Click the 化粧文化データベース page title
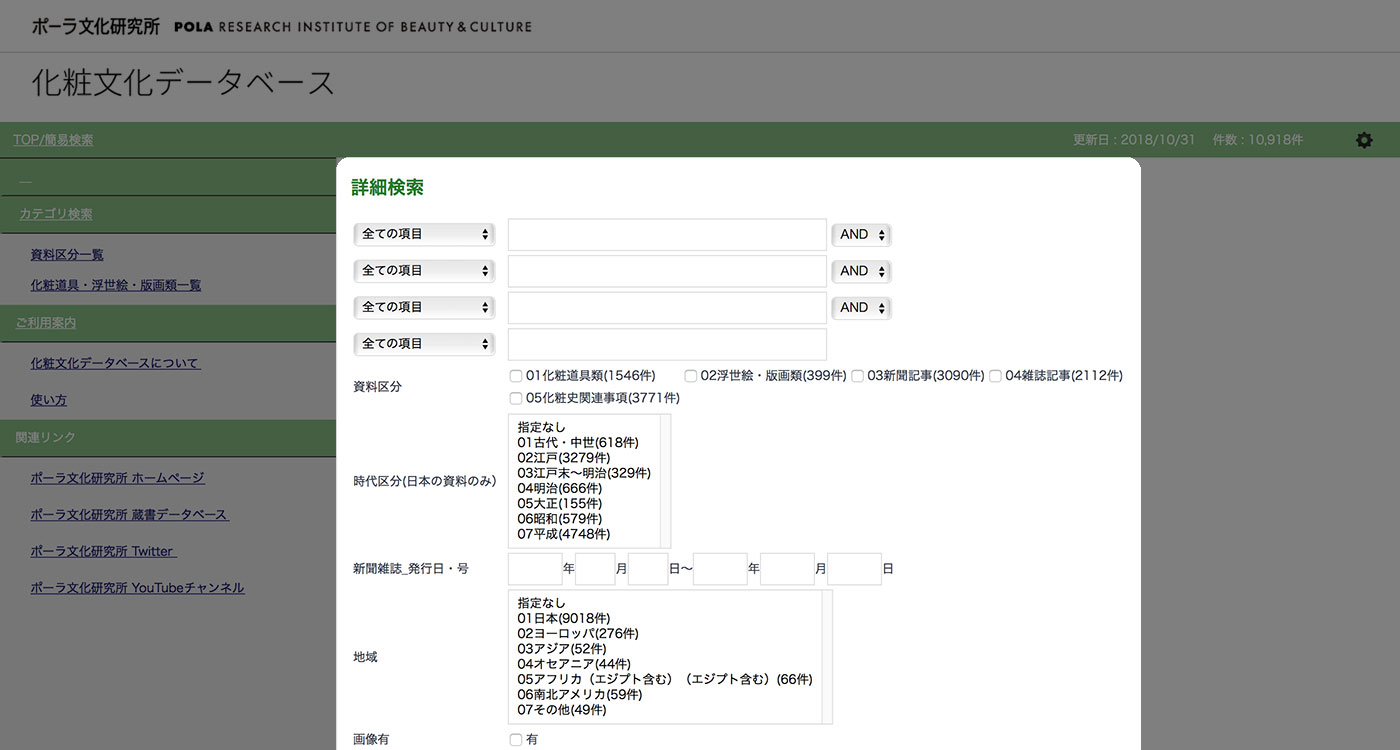This screenshot has width=1400, height=750. coord(183,83)
